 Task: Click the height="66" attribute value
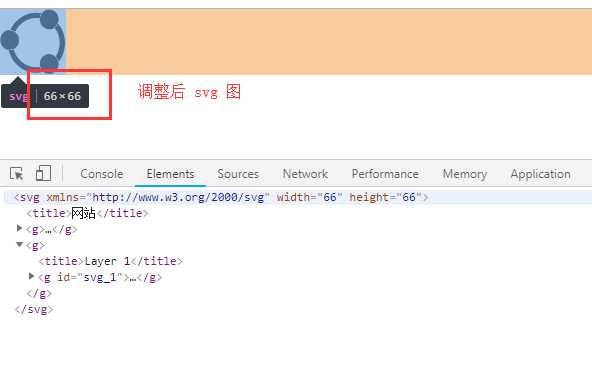point(409,197)
